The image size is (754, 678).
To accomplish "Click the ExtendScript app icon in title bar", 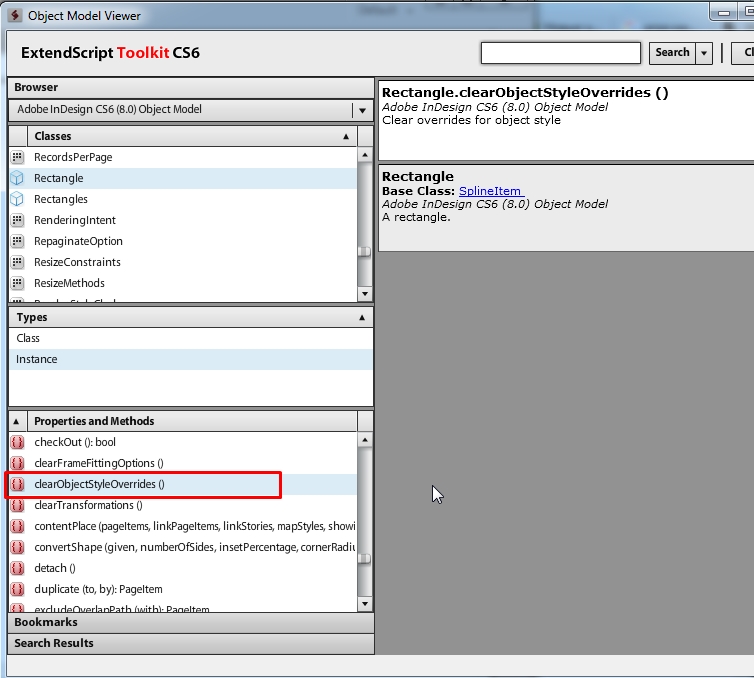I will coord(15,15).
